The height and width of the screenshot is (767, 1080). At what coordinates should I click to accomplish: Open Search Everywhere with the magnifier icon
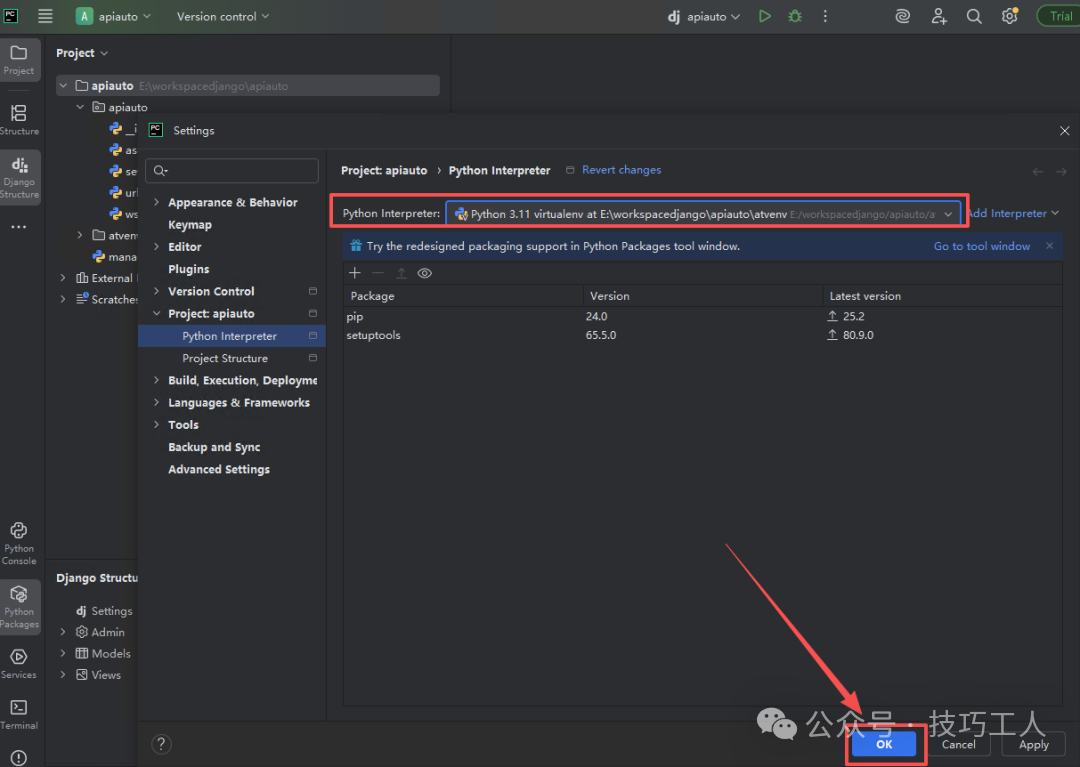tap(974, 16)
